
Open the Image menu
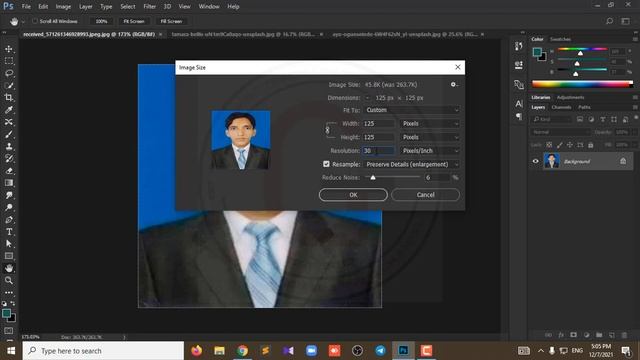pos(63,7)
